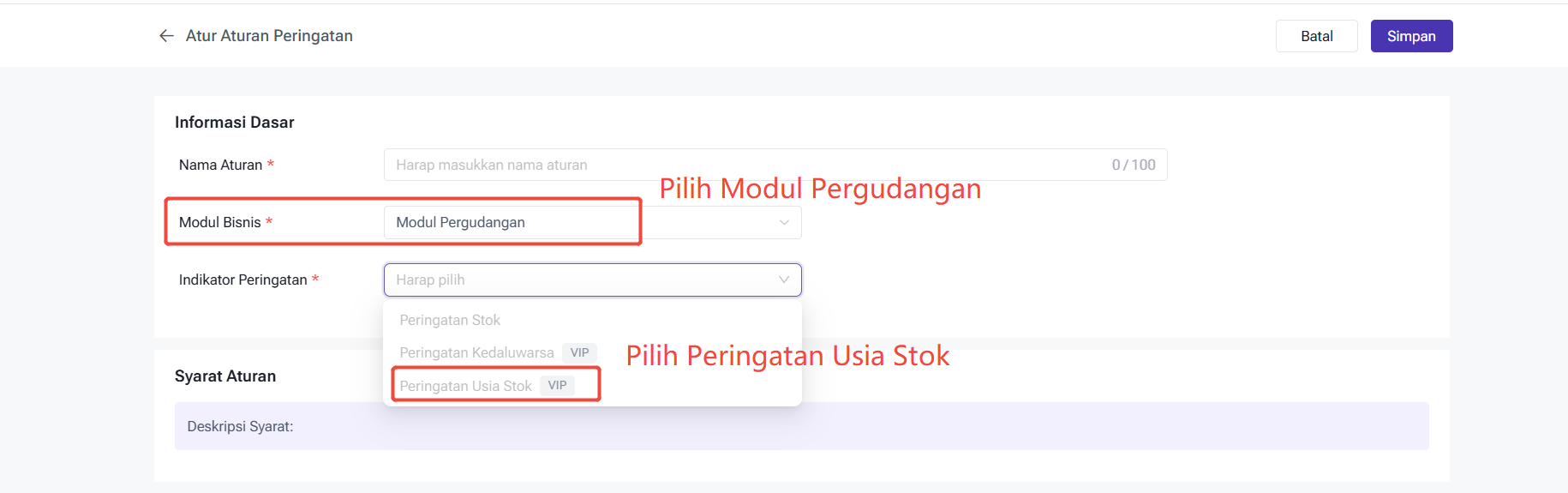Click the Indikator Peringatan field label
Image resolution: width=1568 pixels, height=493 pixels.
[x=242, y=280]
